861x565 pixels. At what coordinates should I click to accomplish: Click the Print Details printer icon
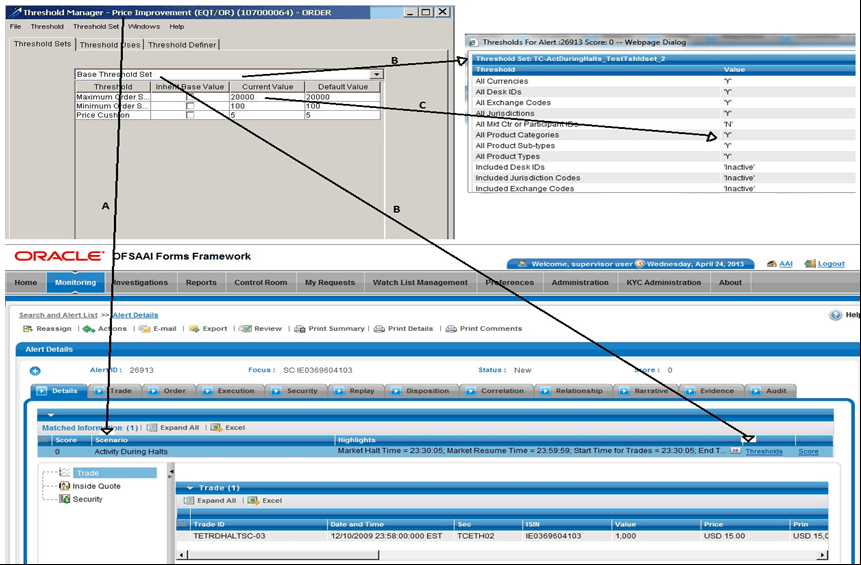pos(379,329)
